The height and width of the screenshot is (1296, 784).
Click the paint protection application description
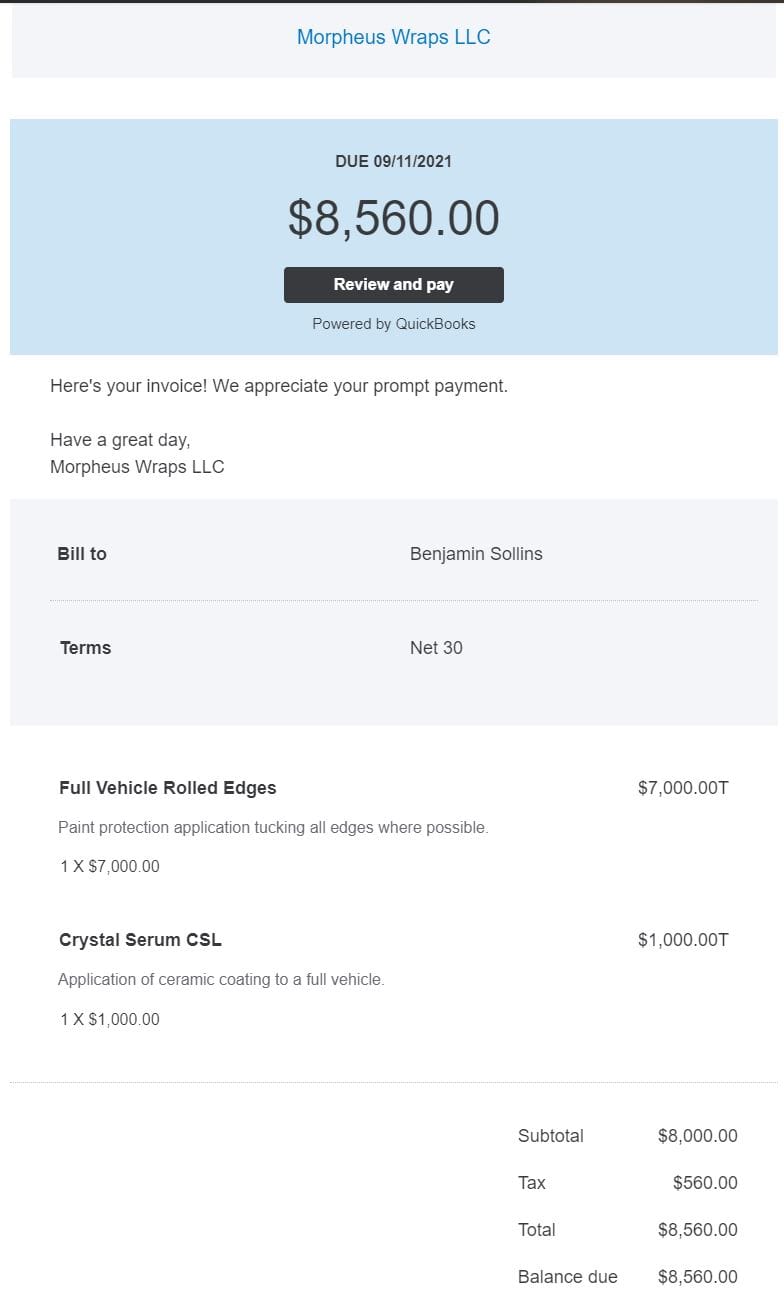pyautogui.click(x=273, y=828)
